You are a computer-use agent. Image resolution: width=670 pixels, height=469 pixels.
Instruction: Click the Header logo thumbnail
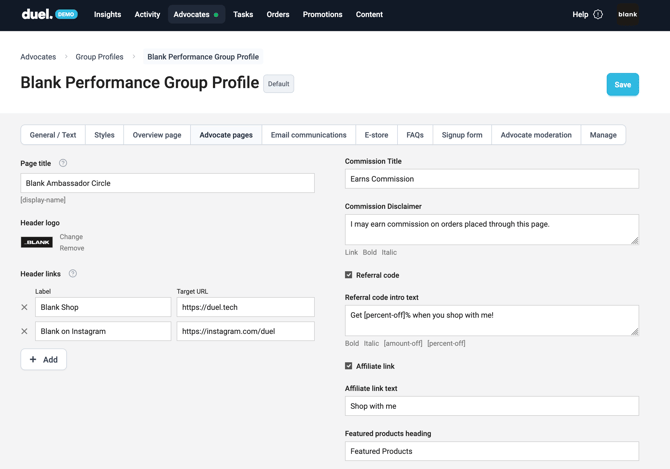tap(37, 242)
